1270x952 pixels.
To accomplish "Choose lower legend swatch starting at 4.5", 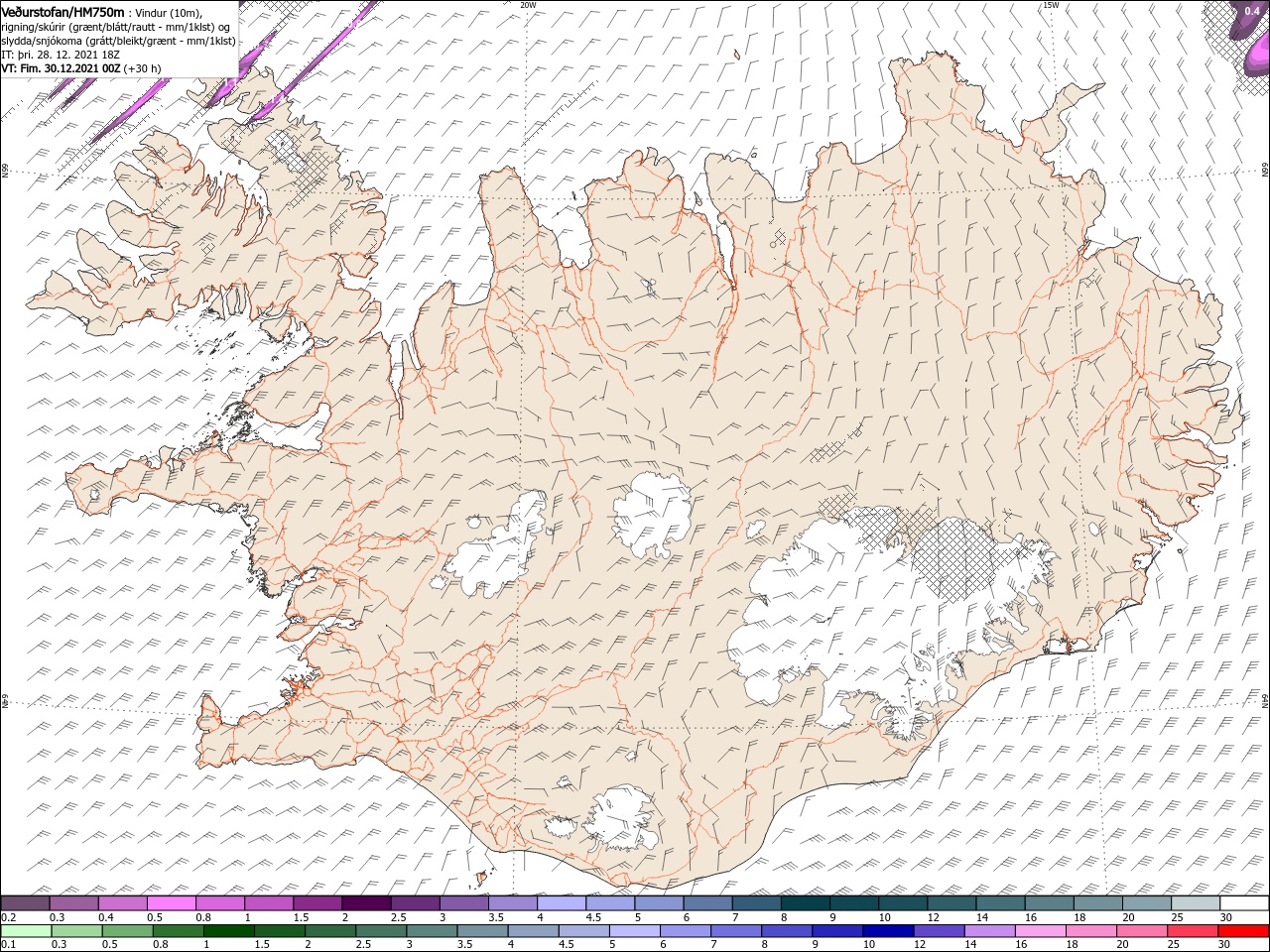I will point(583,931).
